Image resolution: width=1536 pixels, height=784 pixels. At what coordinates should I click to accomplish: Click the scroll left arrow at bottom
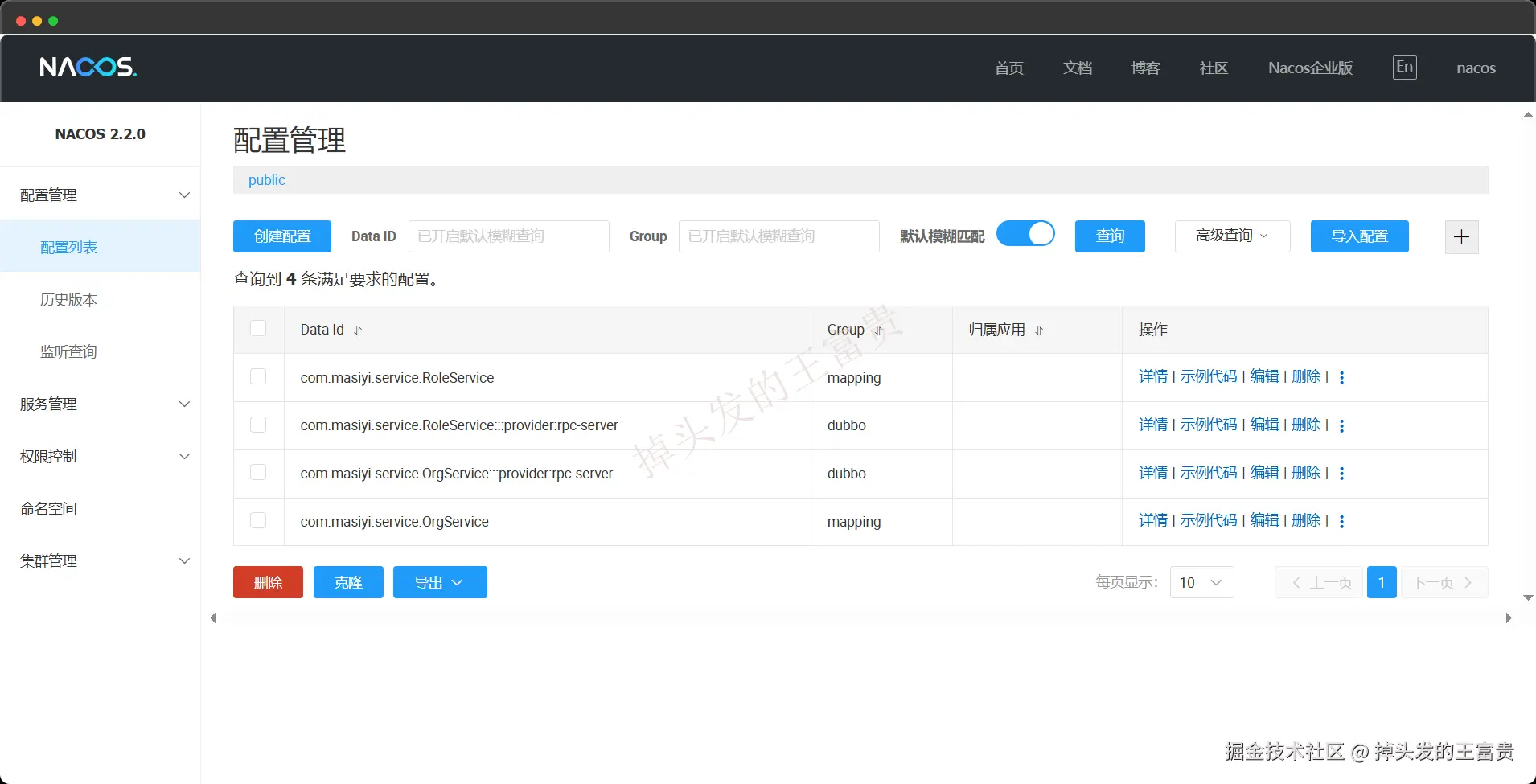pos(213,618)
